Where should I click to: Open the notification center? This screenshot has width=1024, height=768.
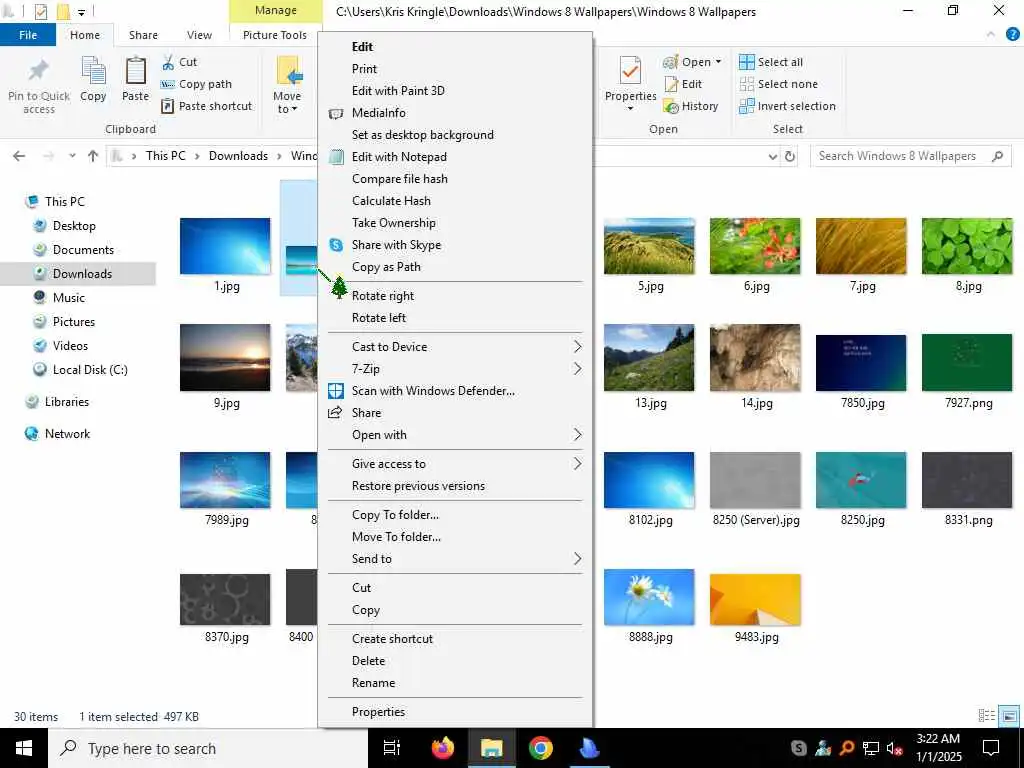pos(991,748)
